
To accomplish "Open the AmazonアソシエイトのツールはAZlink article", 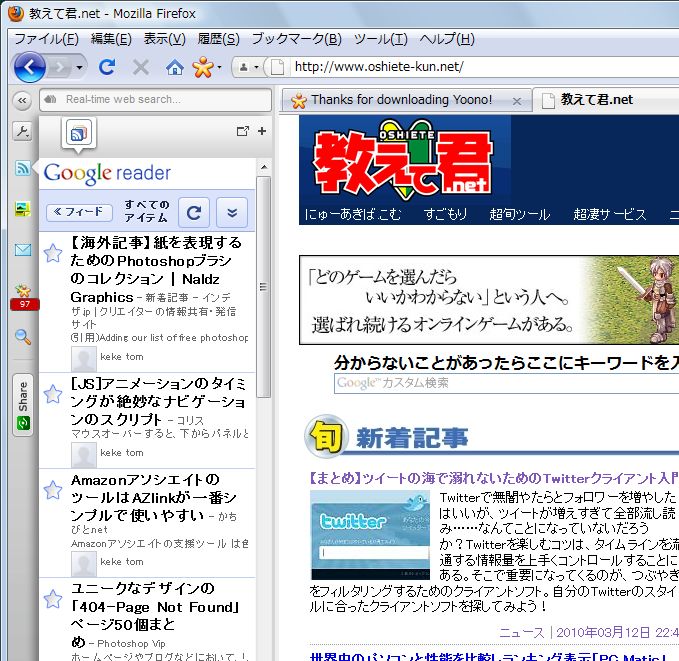I will tap(154, 498).
